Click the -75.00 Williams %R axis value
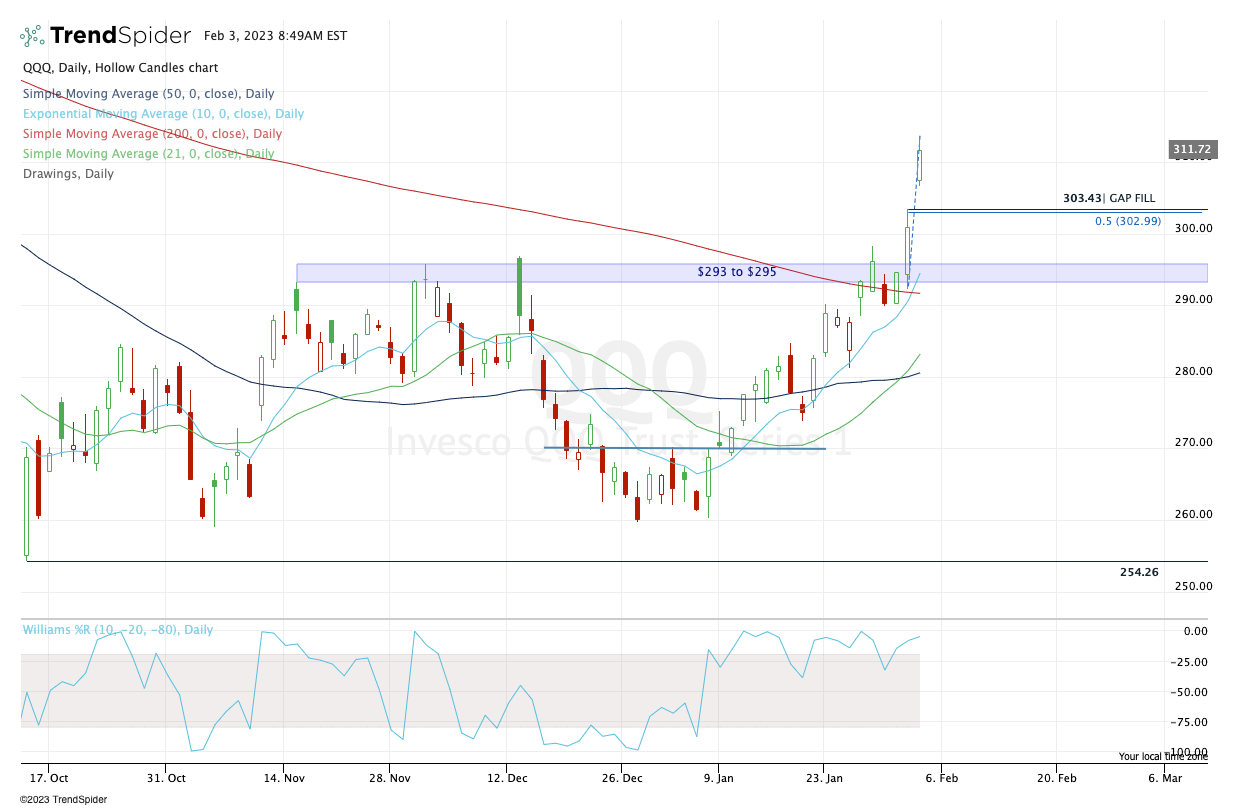 click(x=1190, y=722)
